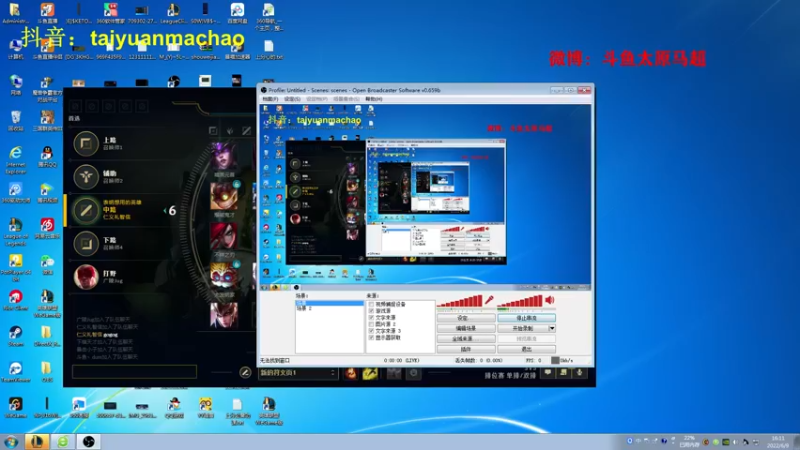Click the speaker mute icon in OBS
Screen dimensions: 800x450
point(550,300)
